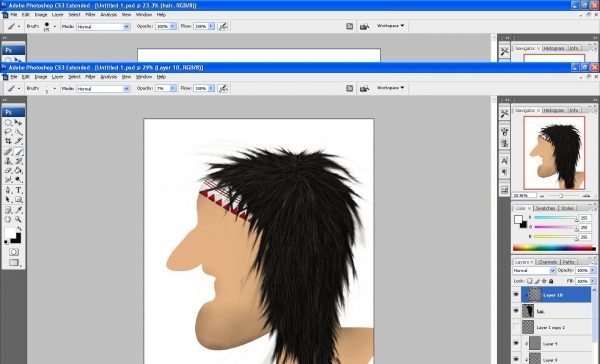The height and width of the screenshot is (364, 600).
Task: Open Image menu in front window
Action: [x=41, y=77]
